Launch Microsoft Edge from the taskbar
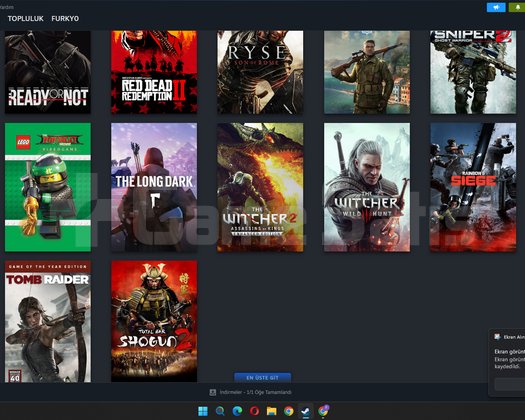Image resolution: width=525 pixels, height=420 pixels. pyautogui.click(x=237, y=411)
